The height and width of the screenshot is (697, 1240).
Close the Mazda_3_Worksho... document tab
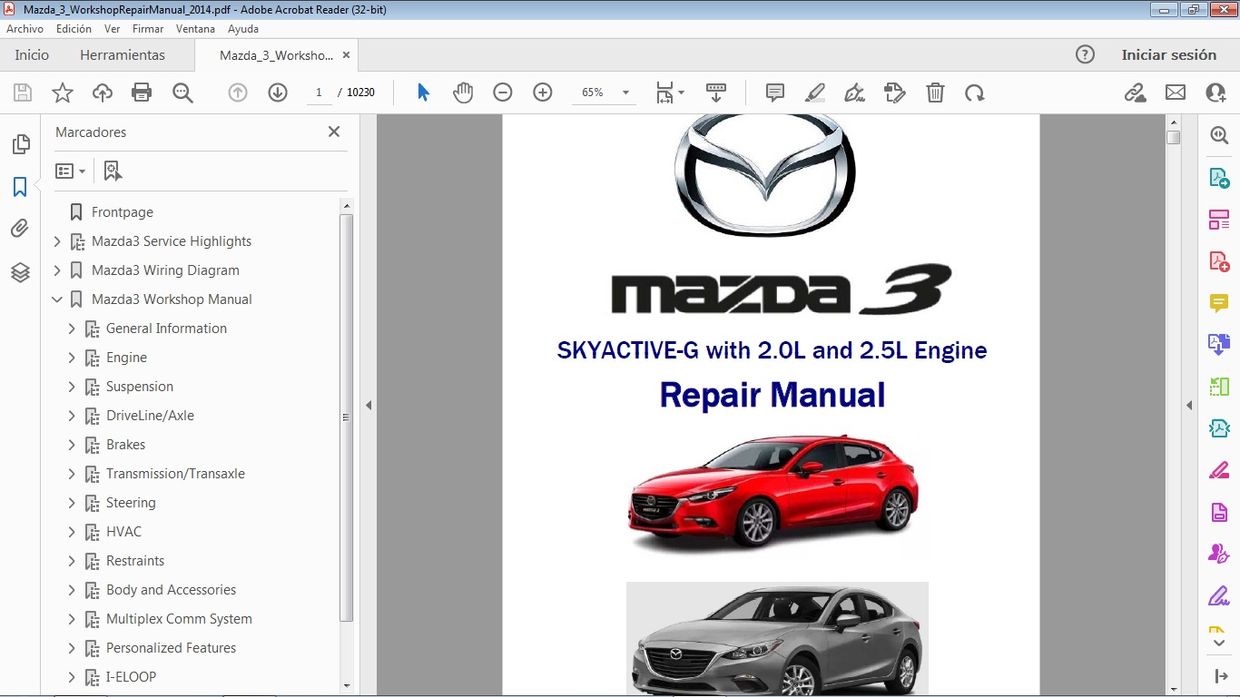[x=346, y=55]
